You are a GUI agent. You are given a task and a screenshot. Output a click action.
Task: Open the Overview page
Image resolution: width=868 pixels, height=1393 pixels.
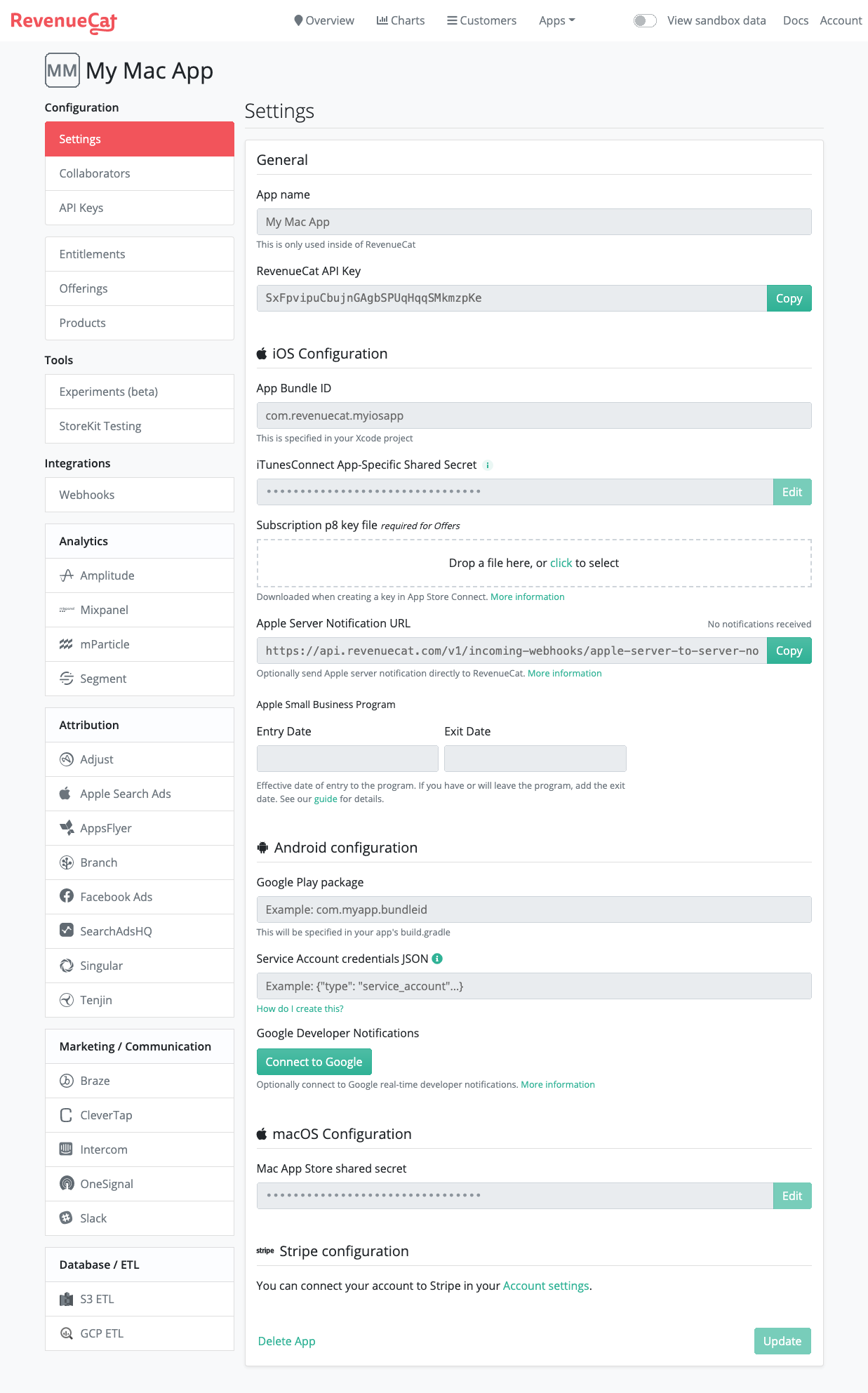(x=324, y=20)
